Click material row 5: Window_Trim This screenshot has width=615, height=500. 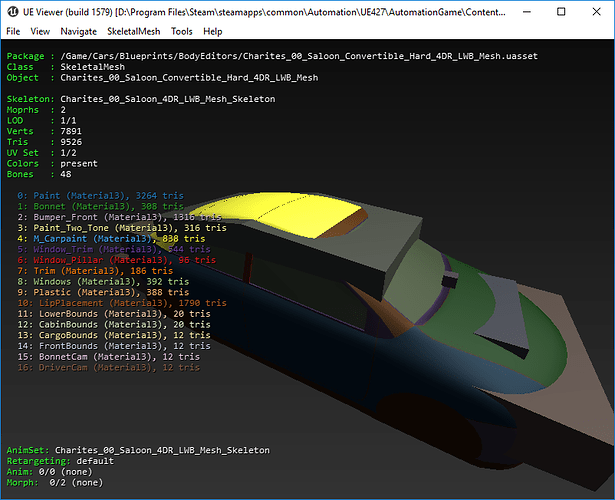(114, 249)
